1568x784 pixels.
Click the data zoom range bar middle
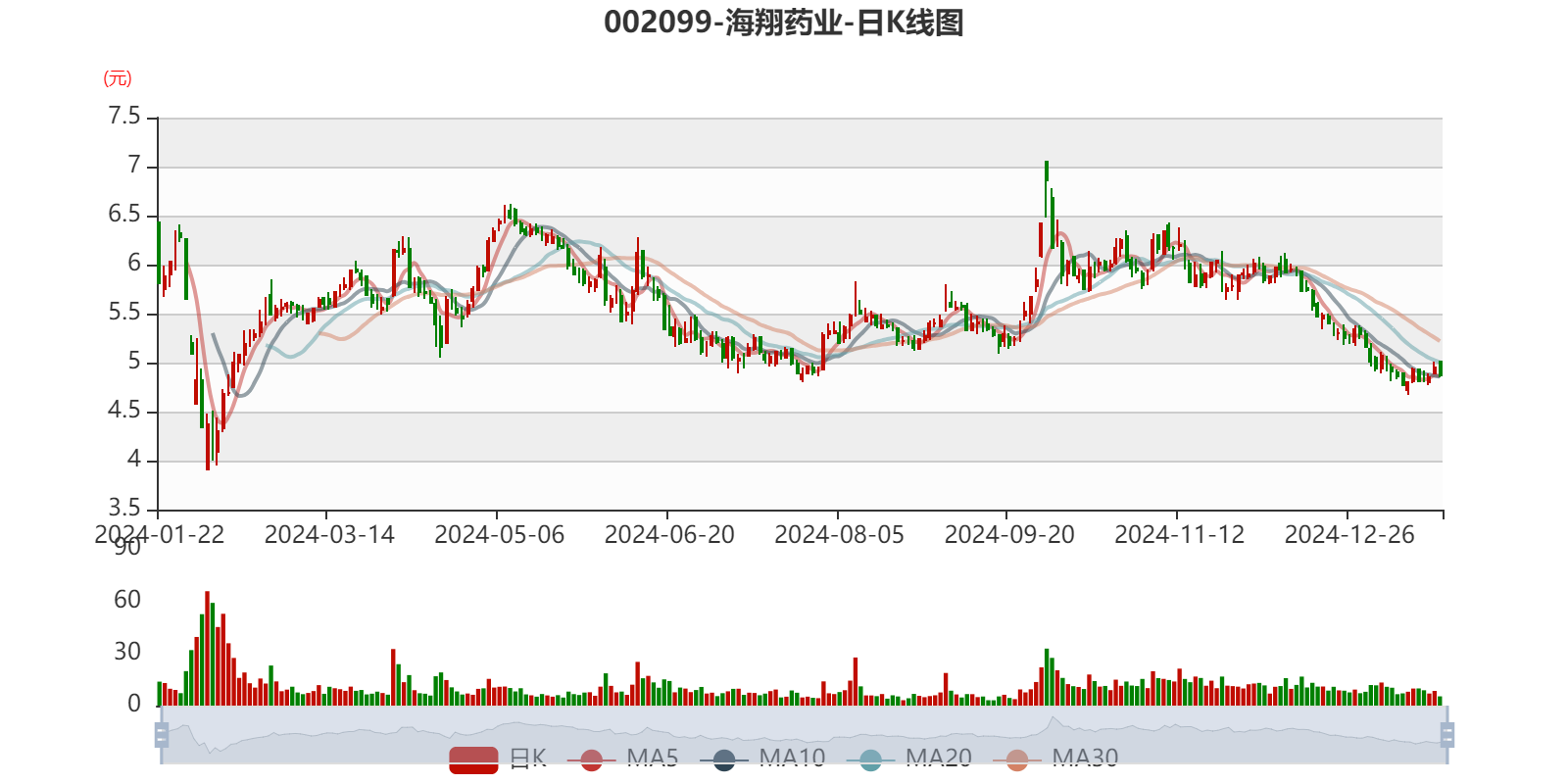(804, 735)
